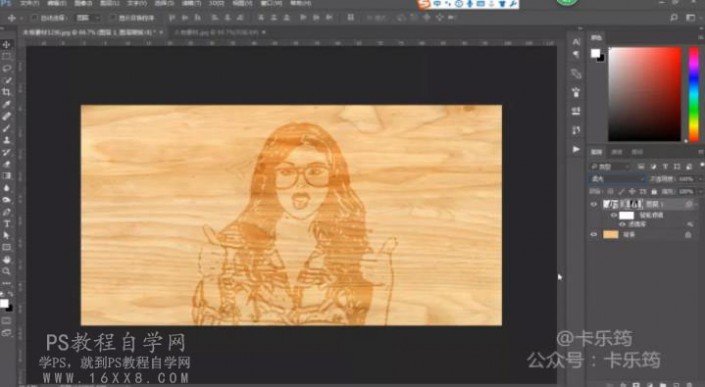705x387 pixels.
Task: Pick a red shade in the color field
Action: coord(644,94)
